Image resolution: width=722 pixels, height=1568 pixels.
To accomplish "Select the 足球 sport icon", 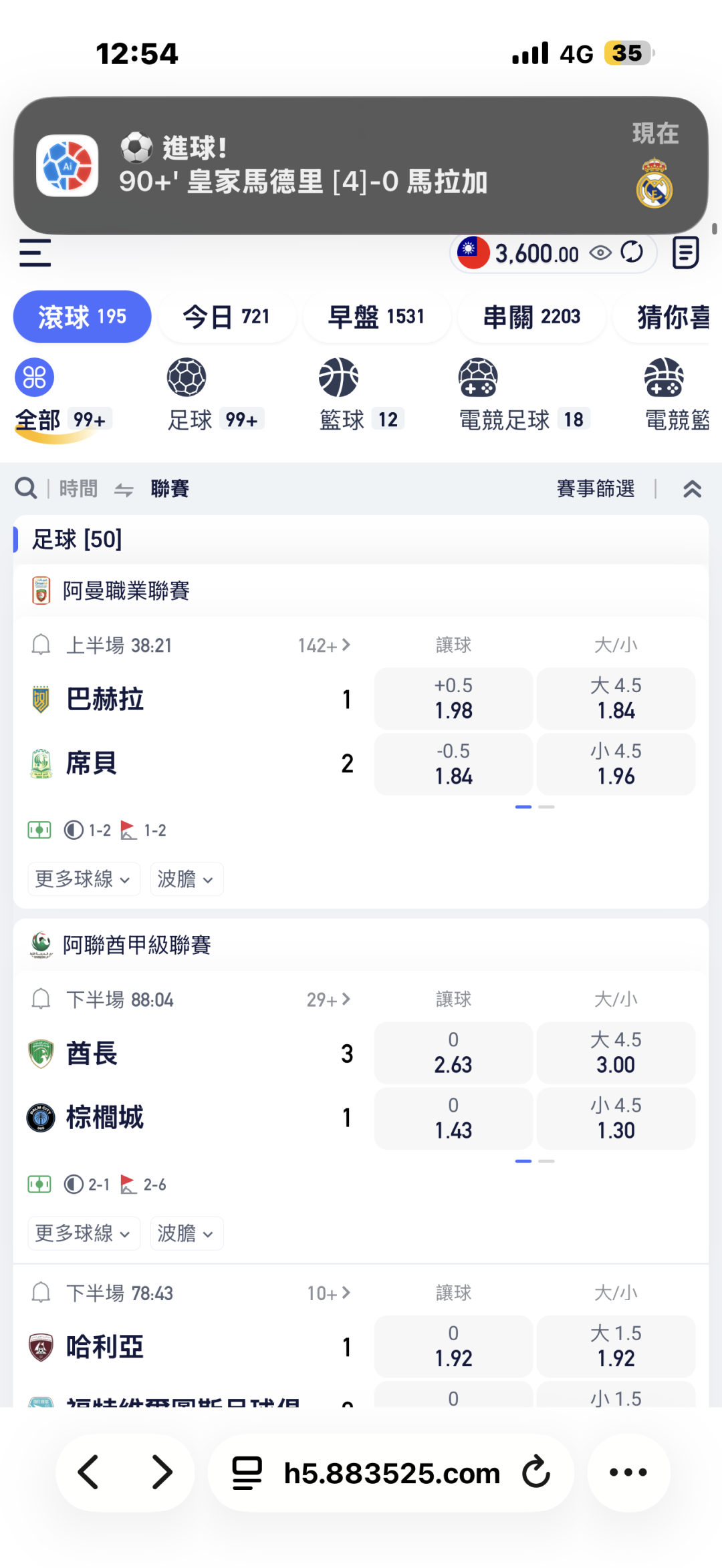I will pyautogui.click(x=187, y=378).
